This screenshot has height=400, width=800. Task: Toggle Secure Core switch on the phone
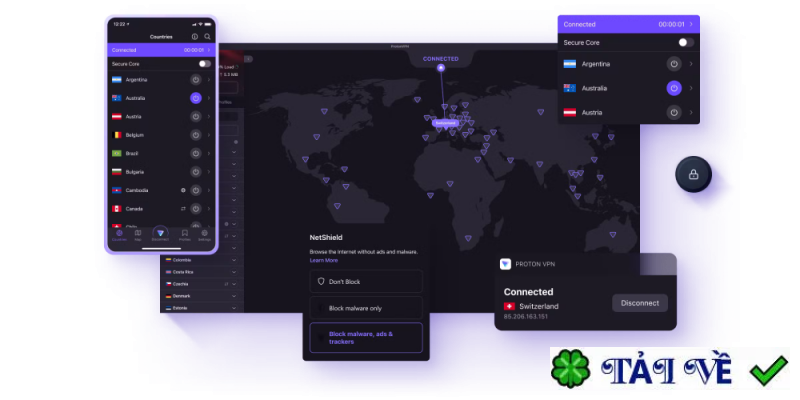coord(205,64)
